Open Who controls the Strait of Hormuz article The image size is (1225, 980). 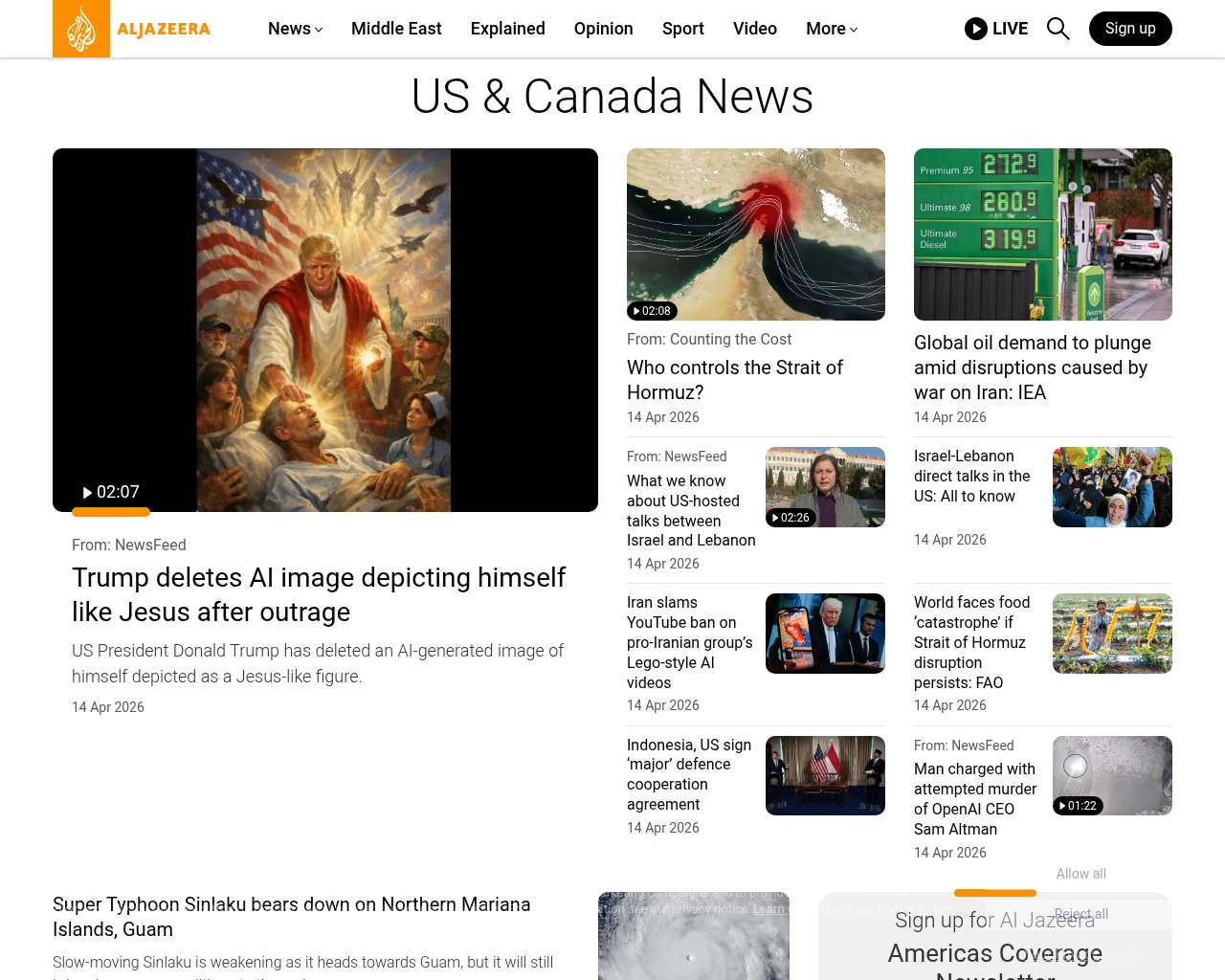tap(735, 380)
